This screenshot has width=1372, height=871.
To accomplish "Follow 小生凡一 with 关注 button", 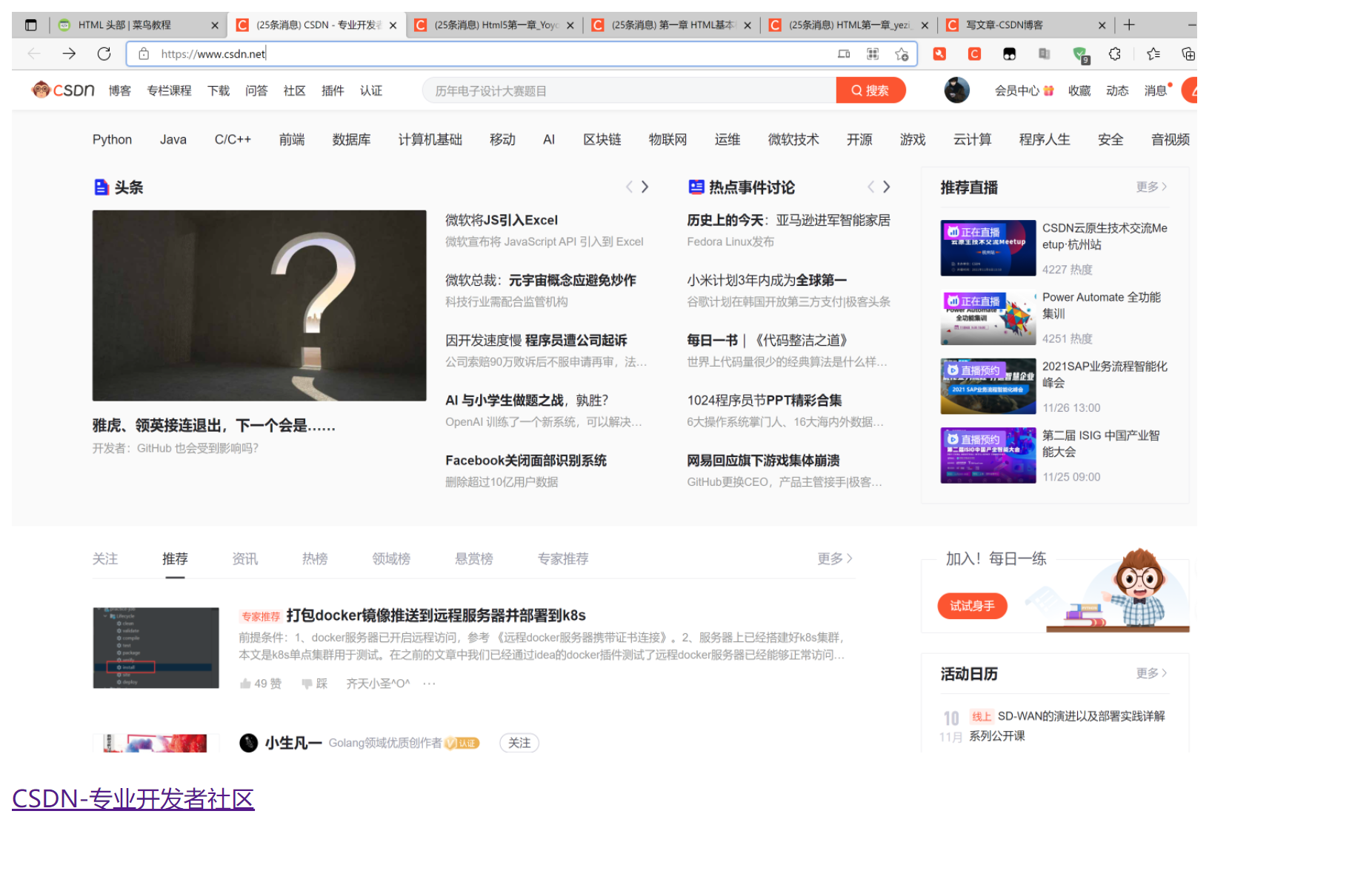I will [519, 743].
